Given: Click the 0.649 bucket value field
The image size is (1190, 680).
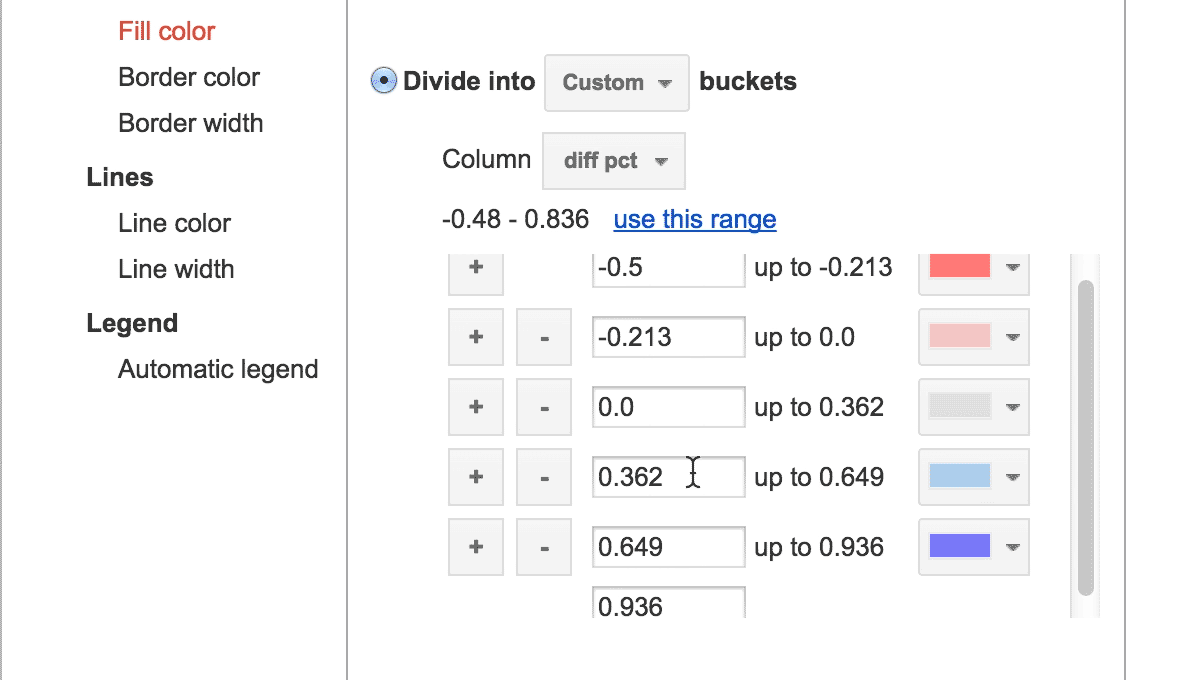Looking at the screenshot, I should (x=668, y=547).
